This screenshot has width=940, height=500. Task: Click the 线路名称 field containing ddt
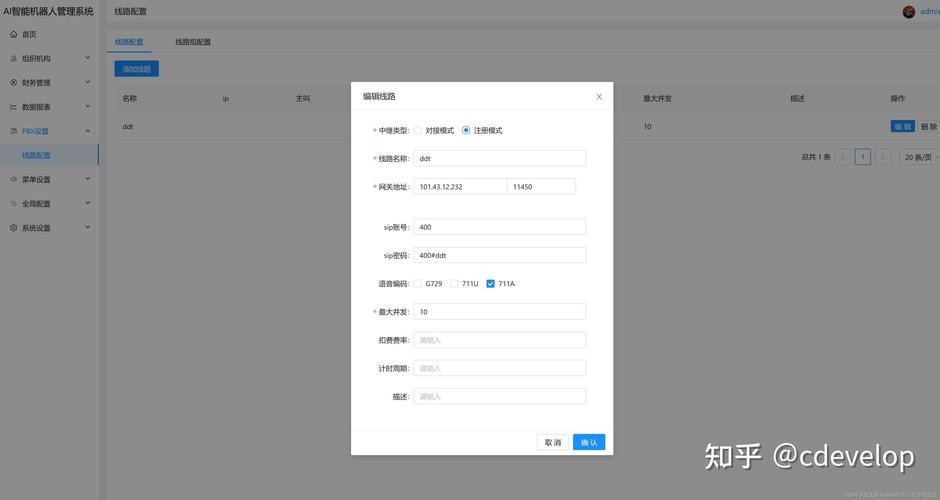(499, 158)
